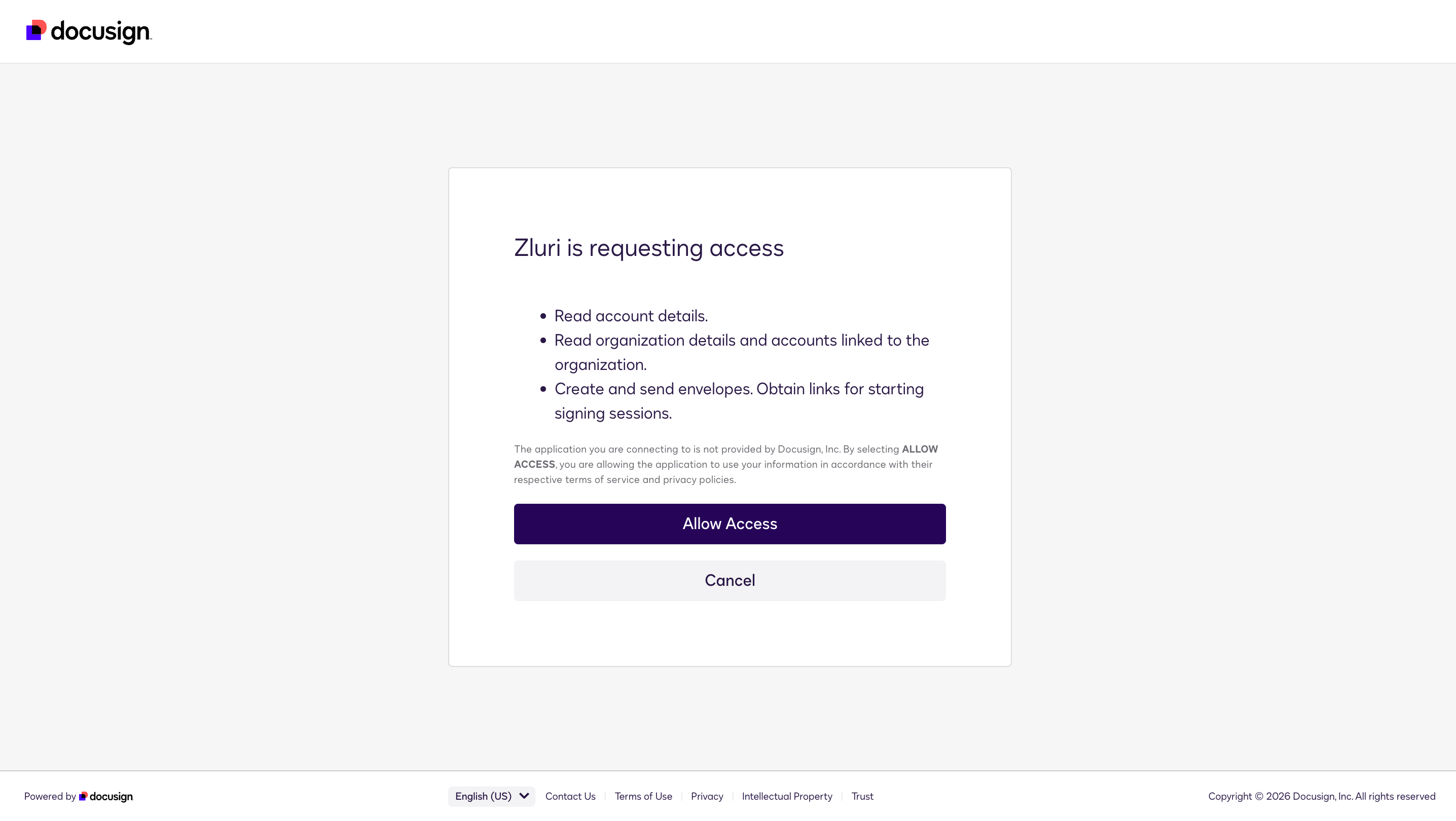1456x821 pixels.
Task: Cancel the Zluri access request
Action: pos(729,580)
